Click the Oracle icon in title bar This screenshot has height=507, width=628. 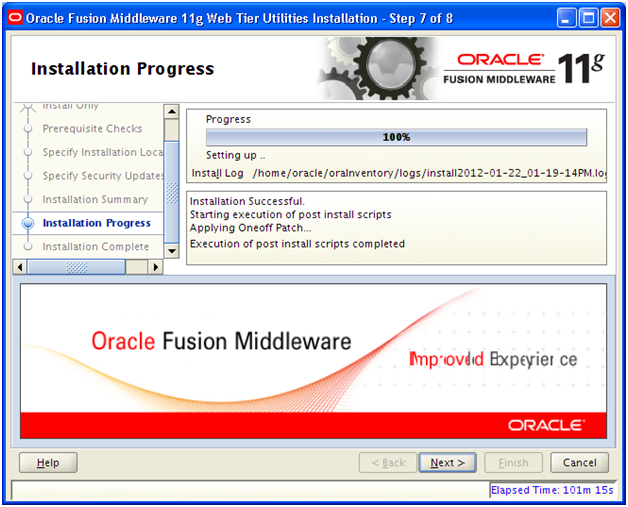click(x=15, y=18)
